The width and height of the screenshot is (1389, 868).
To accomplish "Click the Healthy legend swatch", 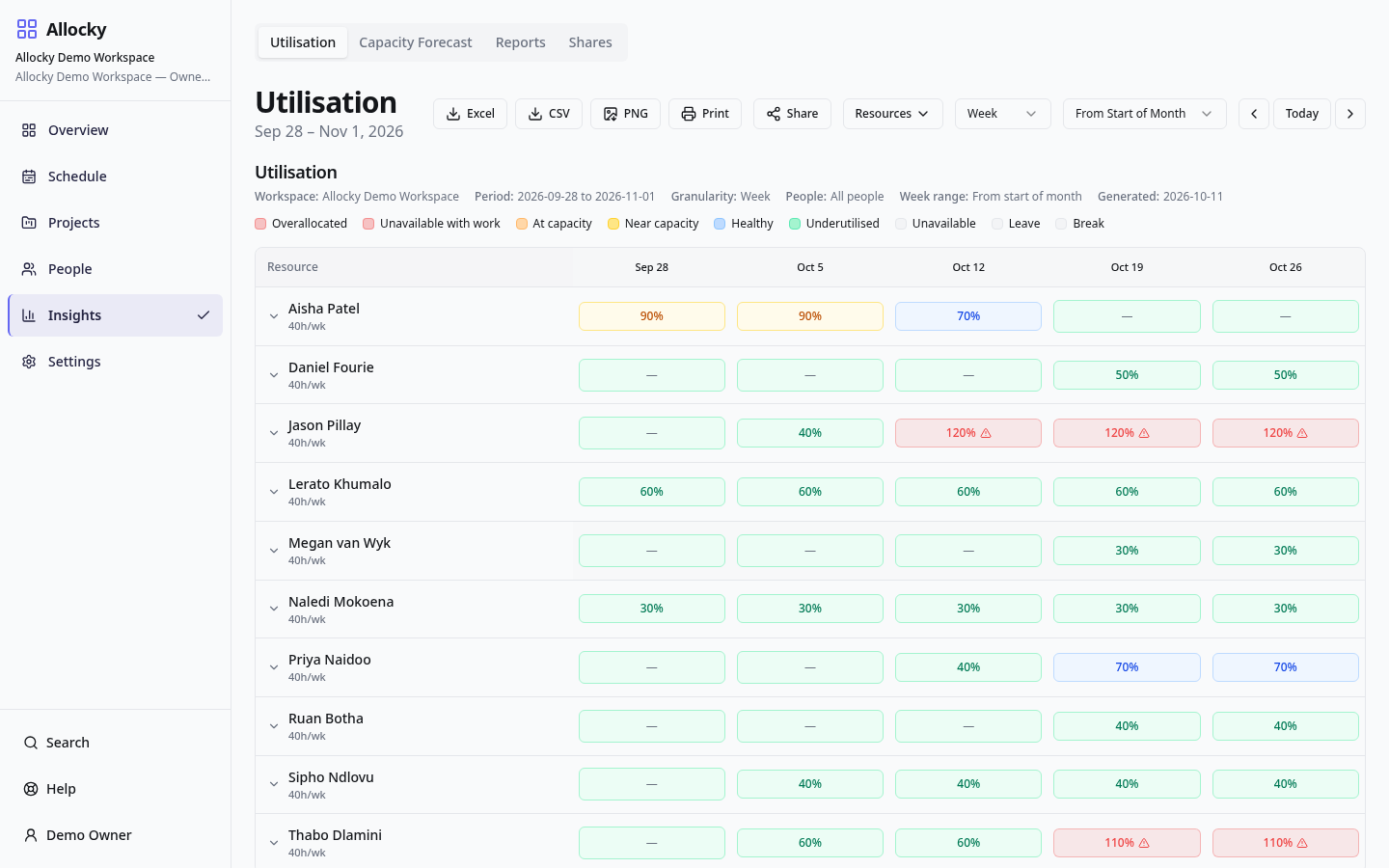I will click(x=720, y=224).
